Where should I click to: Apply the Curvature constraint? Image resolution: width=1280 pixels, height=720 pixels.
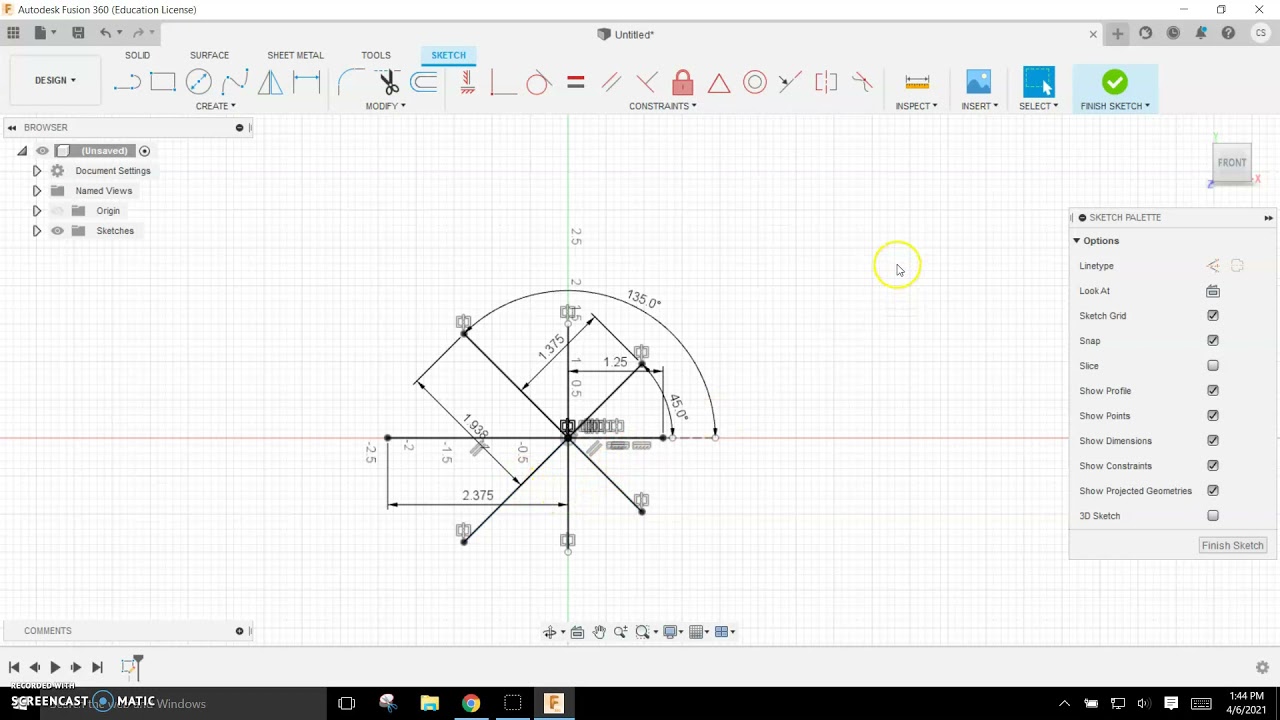862,82
